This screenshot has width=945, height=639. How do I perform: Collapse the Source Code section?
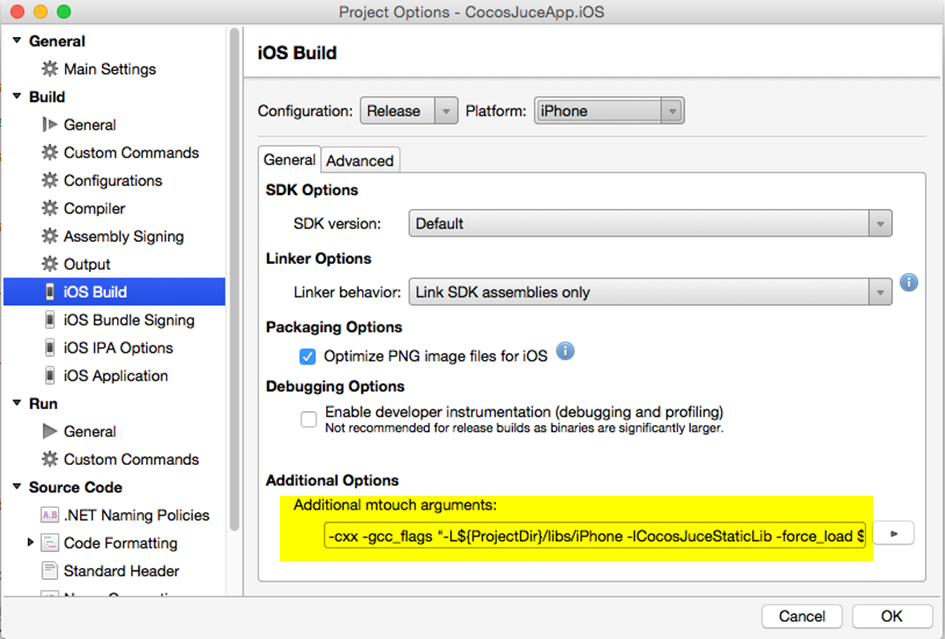click(17, 486)
